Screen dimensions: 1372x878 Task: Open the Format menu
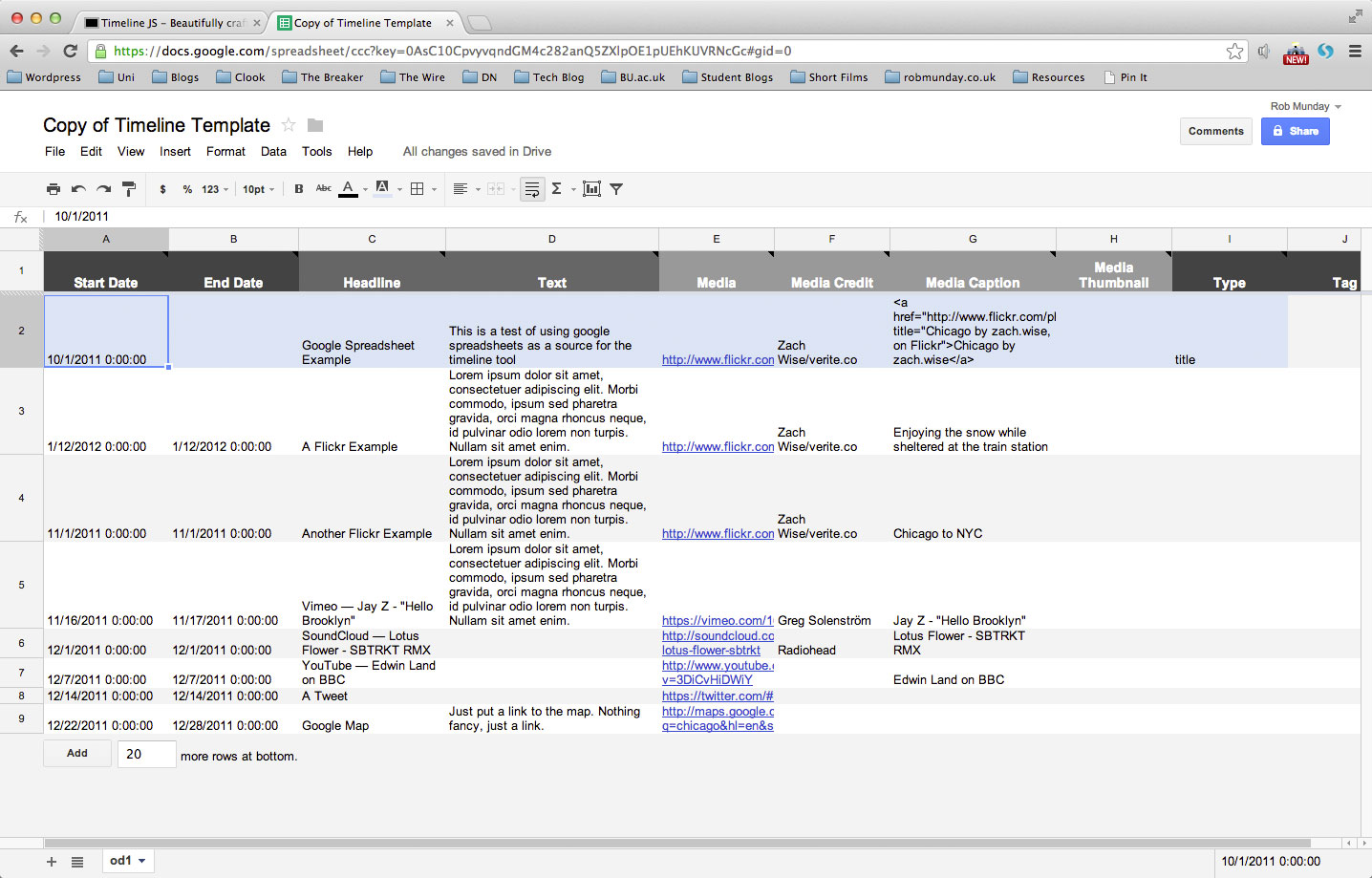pyautogui.click(x=225, y=151)
